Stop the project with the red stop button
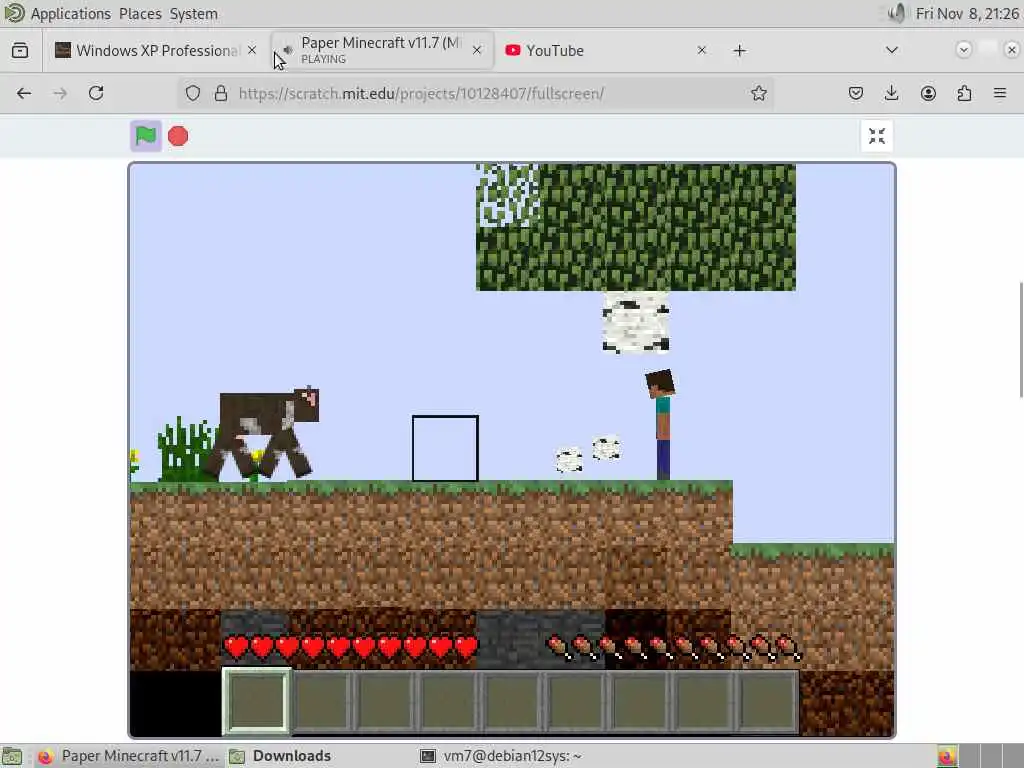Screen dimensions: 1024x768 [x=178, y=136]
